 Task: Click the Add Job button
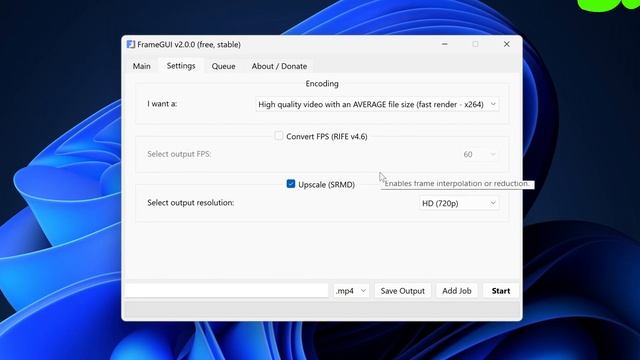point(457,291)
